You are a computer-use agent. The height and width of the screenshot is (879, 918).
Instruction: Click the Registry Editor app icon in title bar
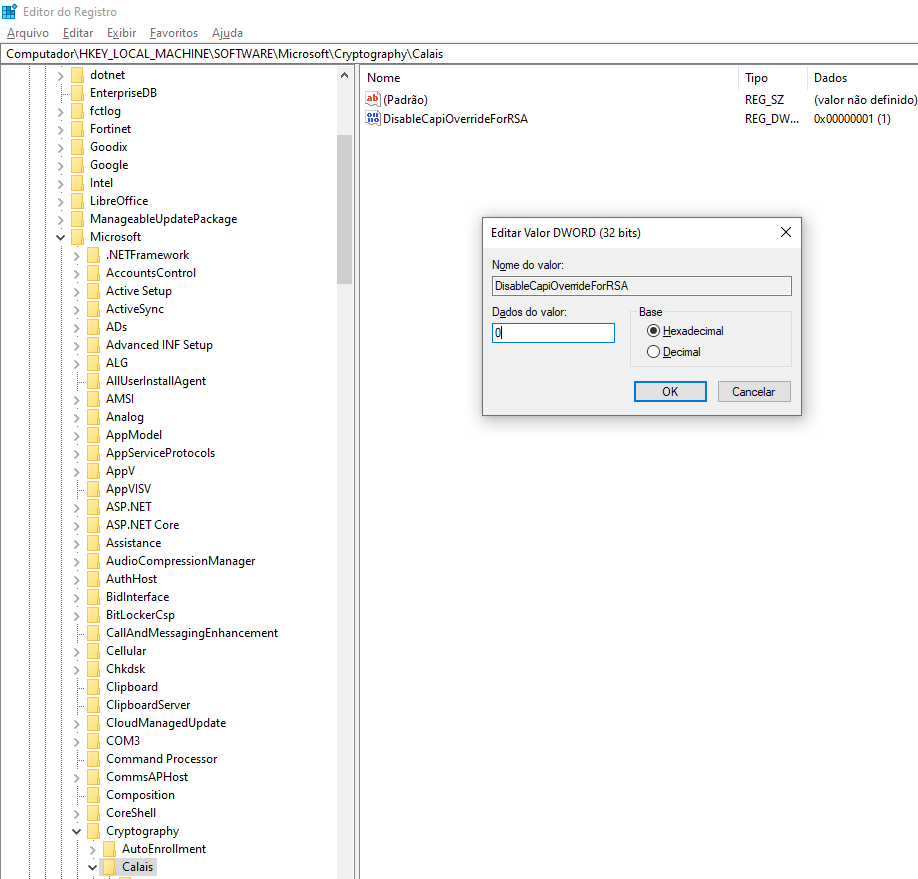(9, 11)
